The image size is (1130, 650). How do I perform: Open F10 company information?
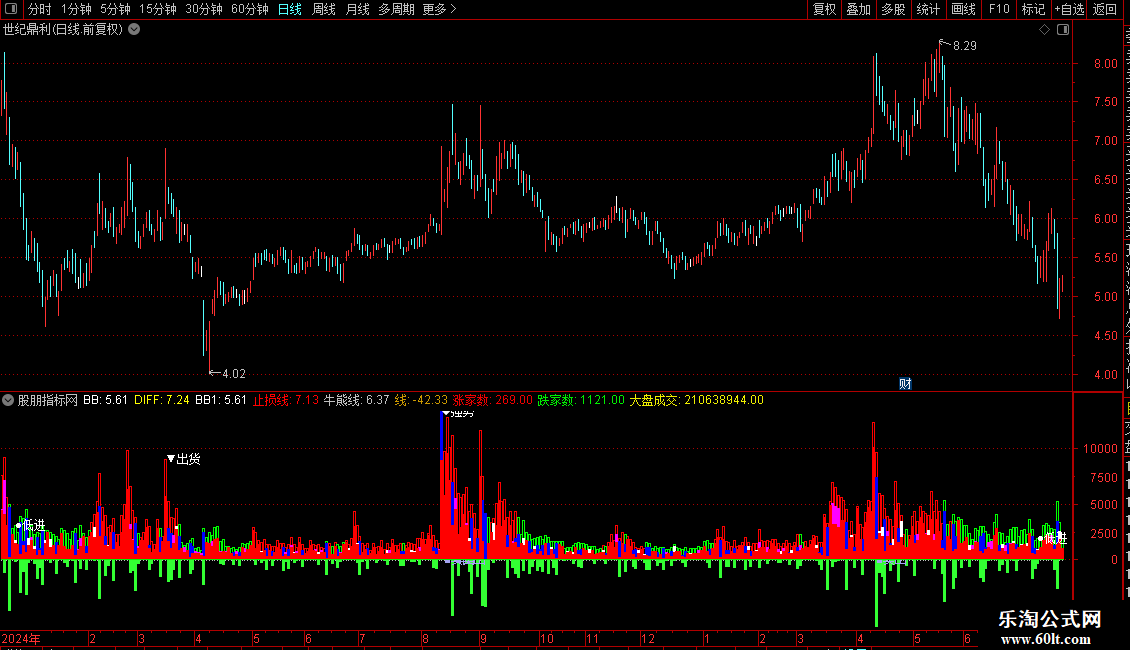(x=998, y=9)
